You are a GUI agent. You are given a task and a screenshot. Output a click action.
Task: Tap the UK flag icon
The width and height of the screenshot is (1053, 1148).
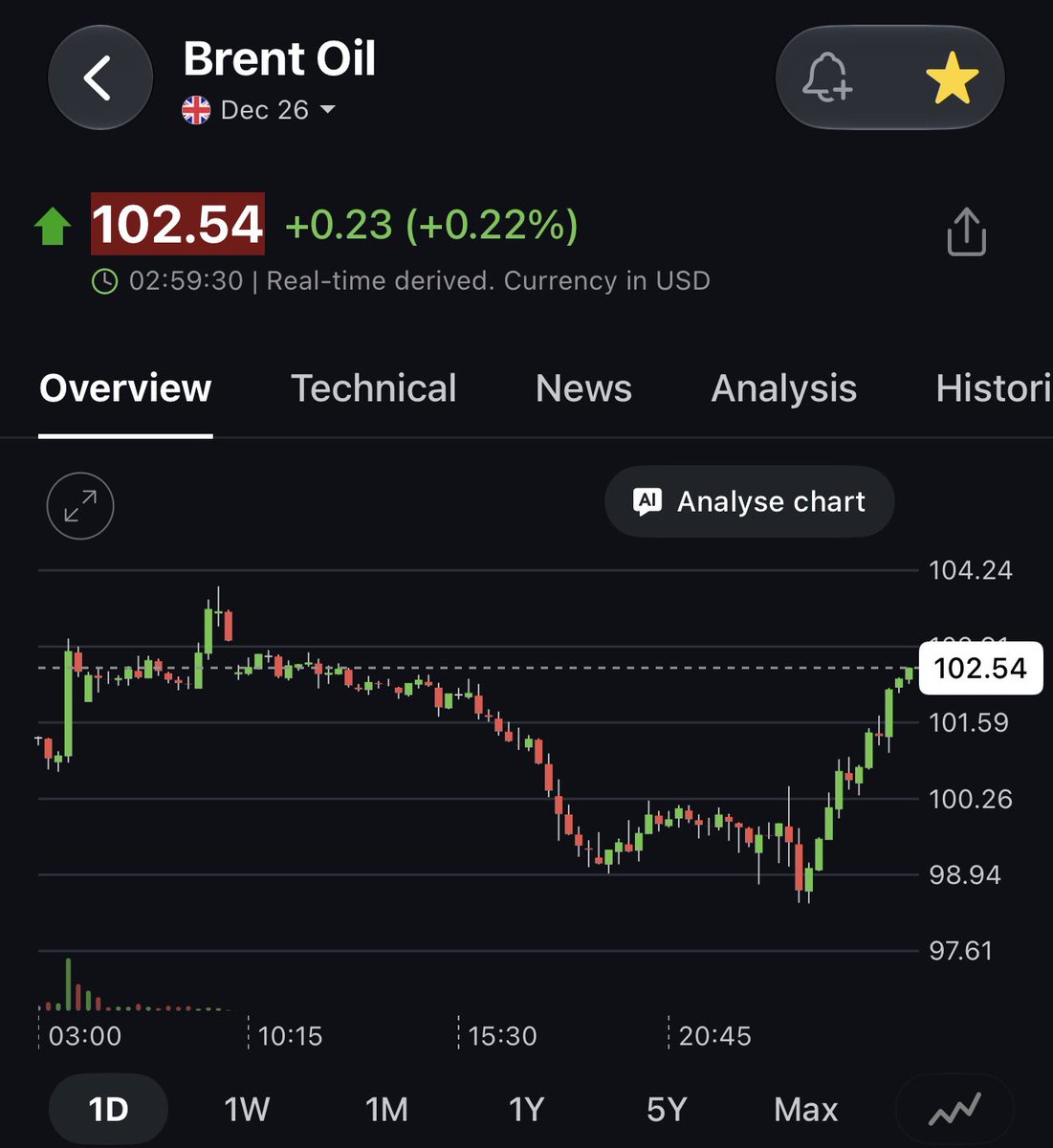(196, 110)
